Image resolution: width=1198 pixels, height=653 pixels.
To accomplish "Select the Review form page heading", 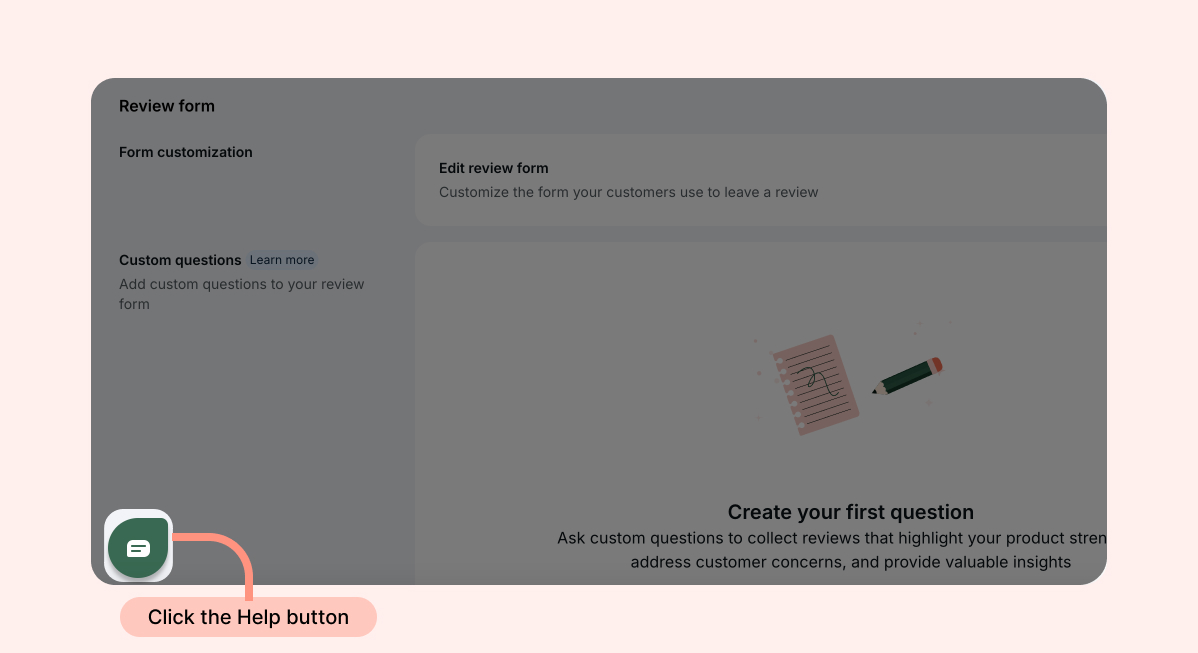I will [167, 106].
